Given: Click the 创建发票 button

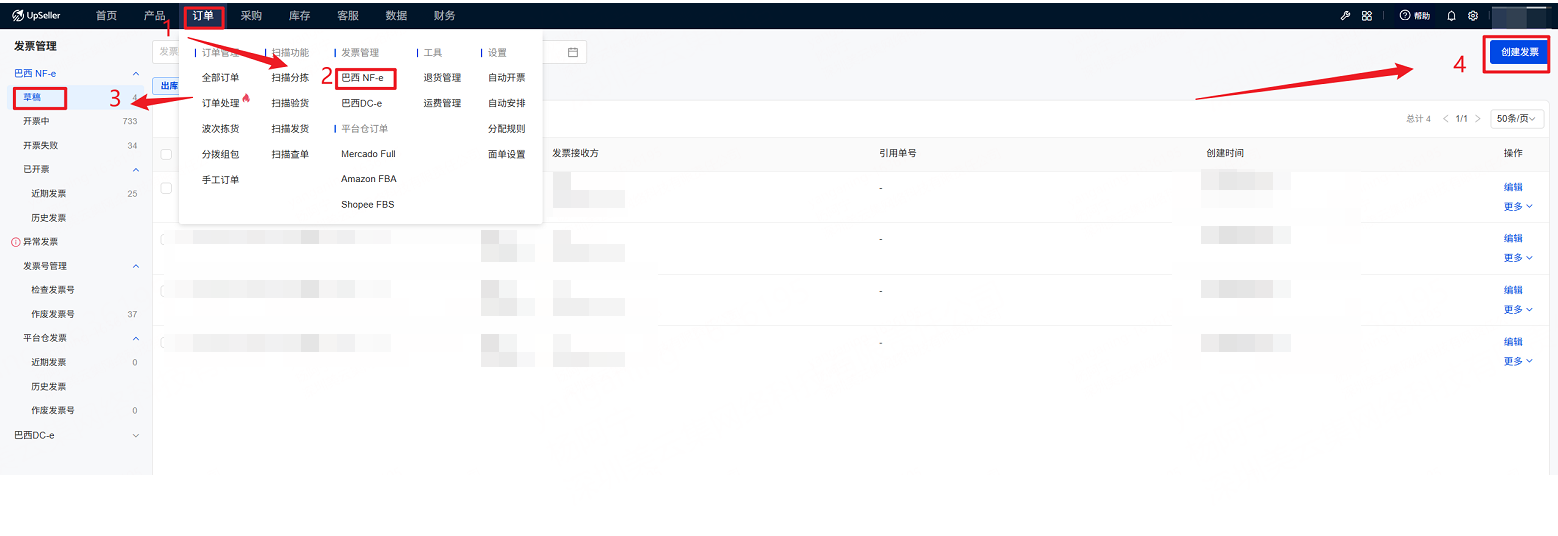Looking at the screenshot, I should 1519,52.
